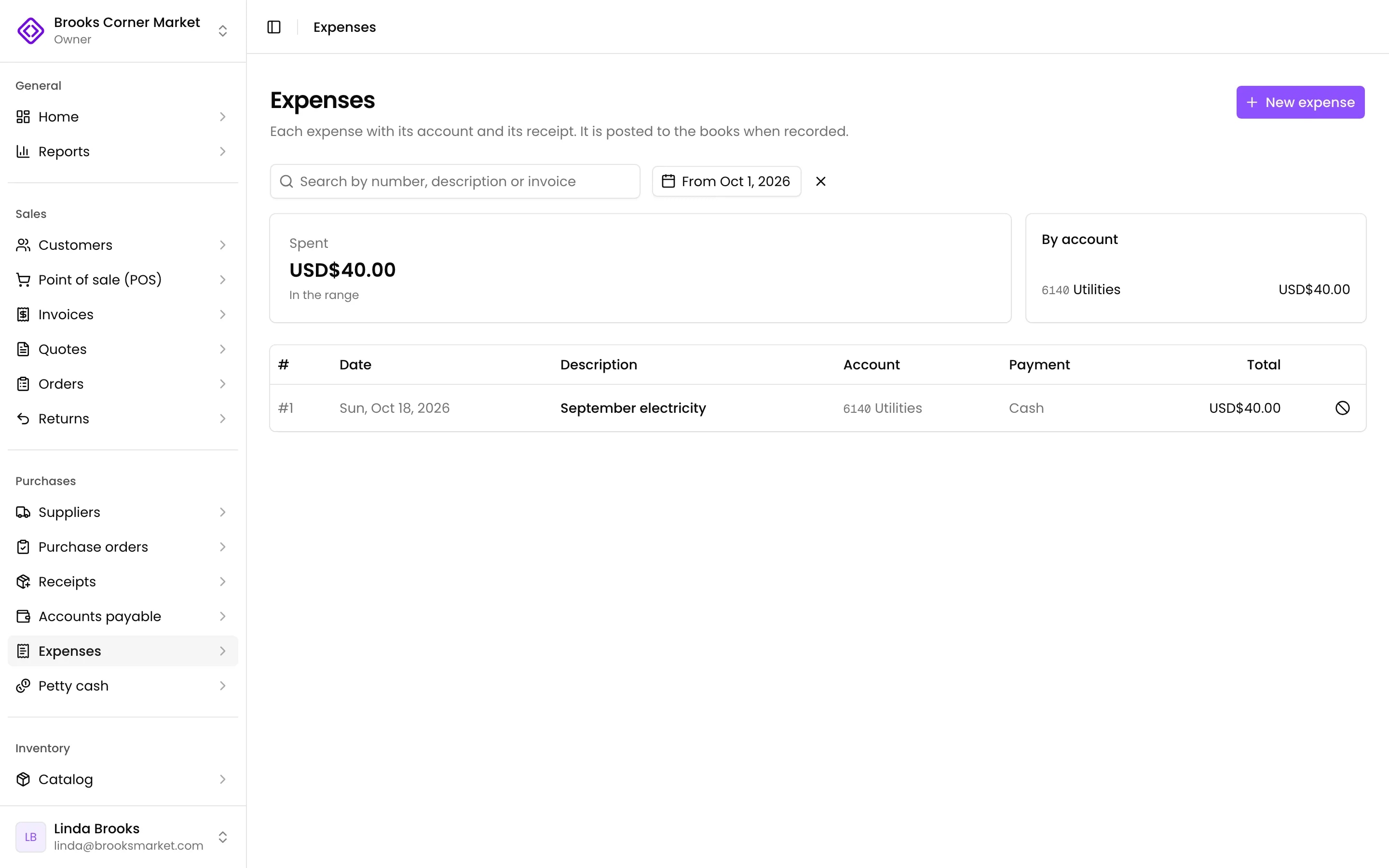
Task: Toggle the sidebar panel icon
Action: 274,27
